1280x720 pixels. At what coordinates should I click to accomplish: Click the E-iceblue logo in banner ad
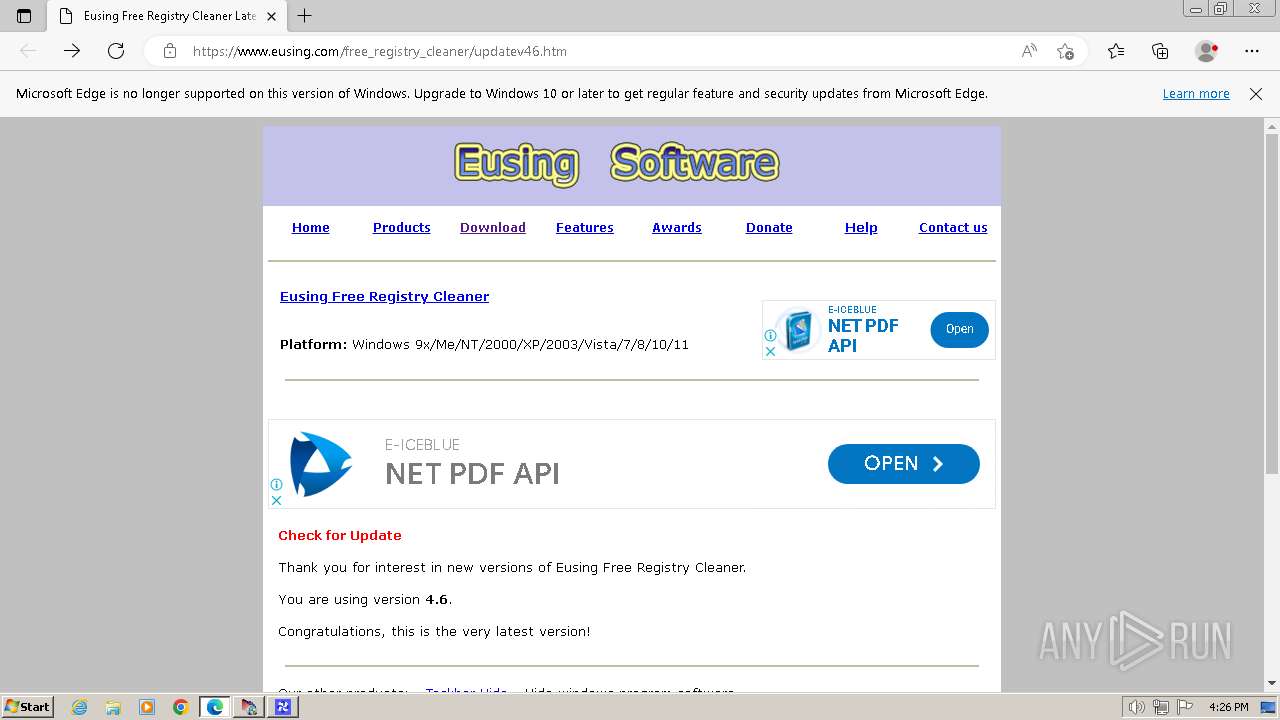pyautogui.click(x=320, y=464)
